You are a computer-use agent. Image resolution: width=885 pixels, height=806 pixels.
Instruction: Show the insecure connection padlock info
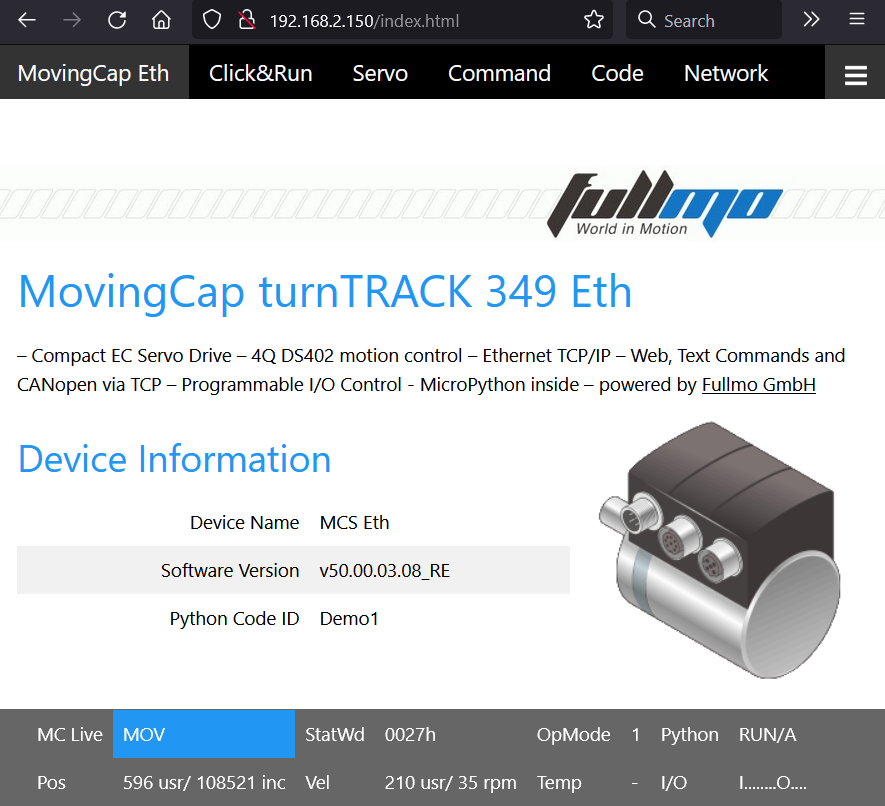pos(246,20)
